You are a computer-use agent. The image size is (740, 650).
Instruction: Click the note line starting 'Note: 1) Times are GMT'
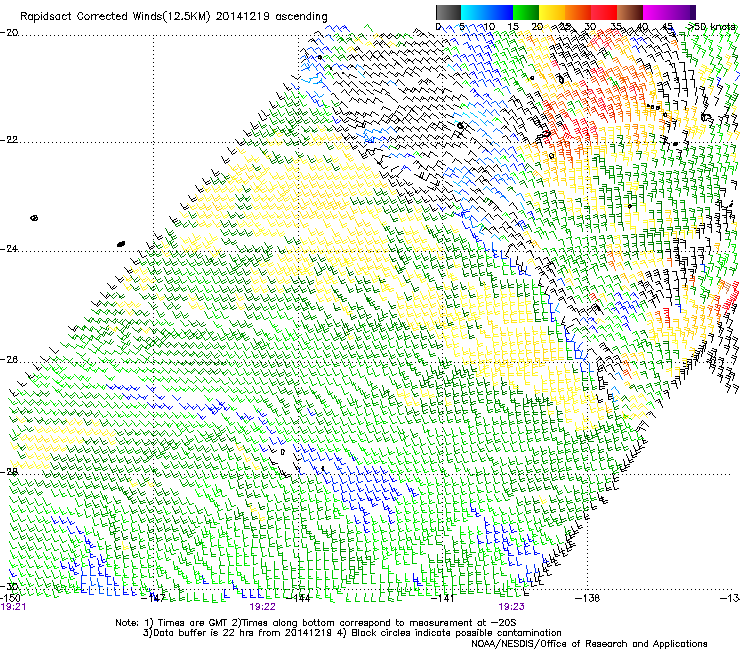coord(316,623)
